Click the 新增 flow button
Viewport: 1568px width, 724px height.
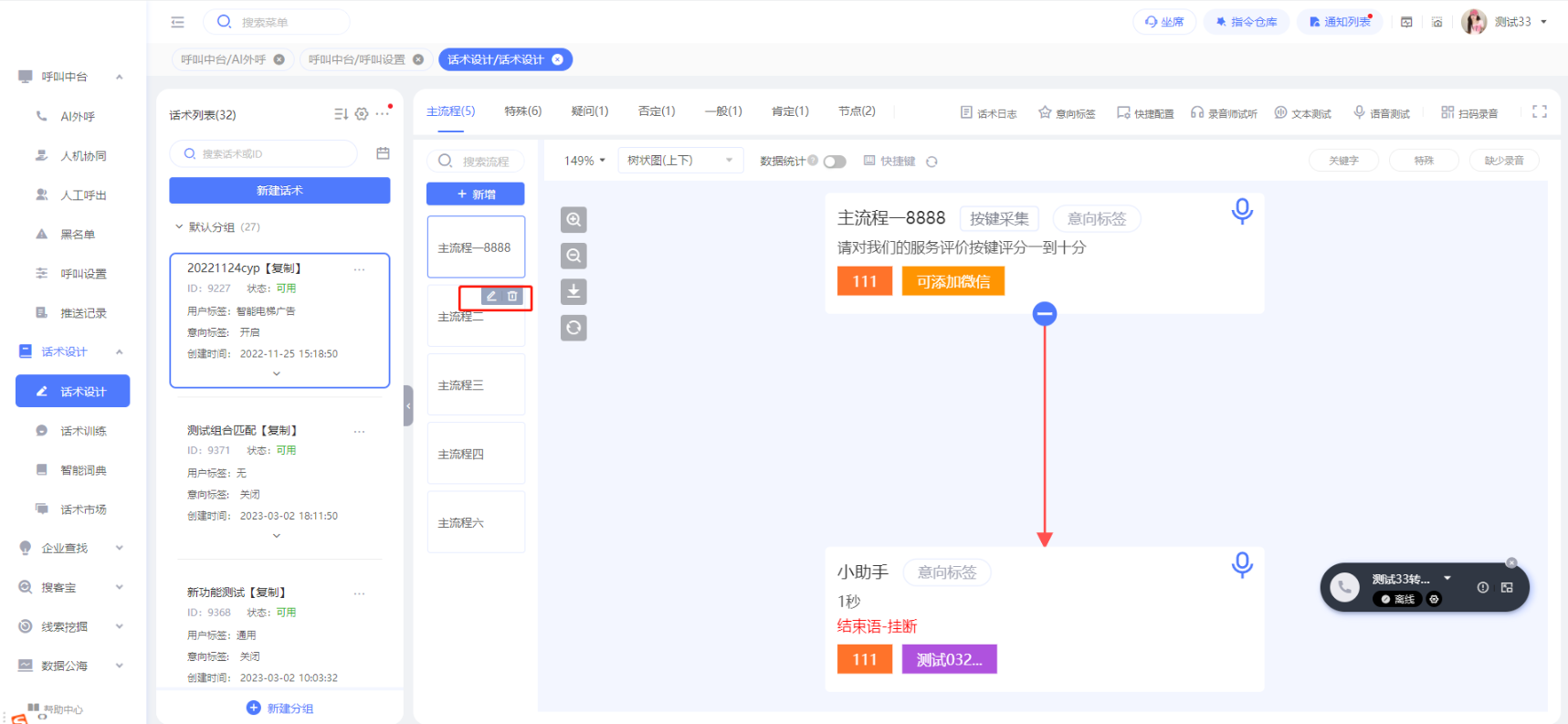tap(476, 194)
